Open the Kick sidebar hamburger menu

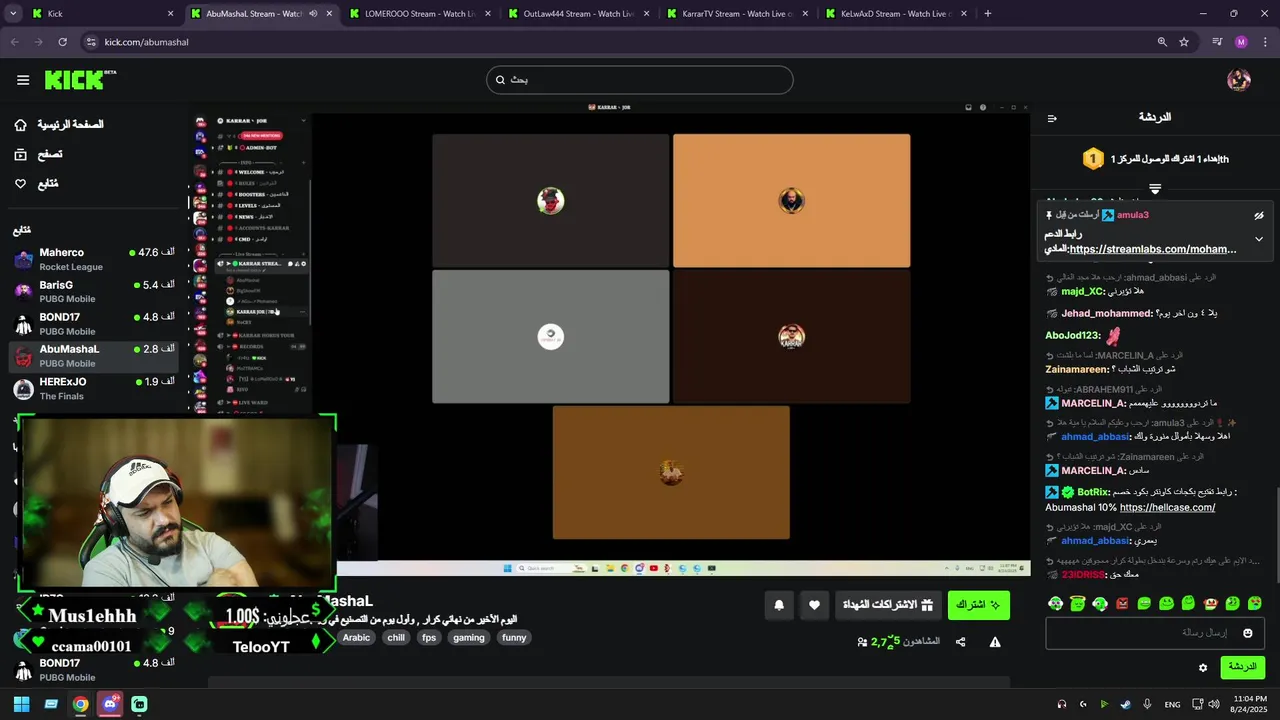(x=22, y=80)
